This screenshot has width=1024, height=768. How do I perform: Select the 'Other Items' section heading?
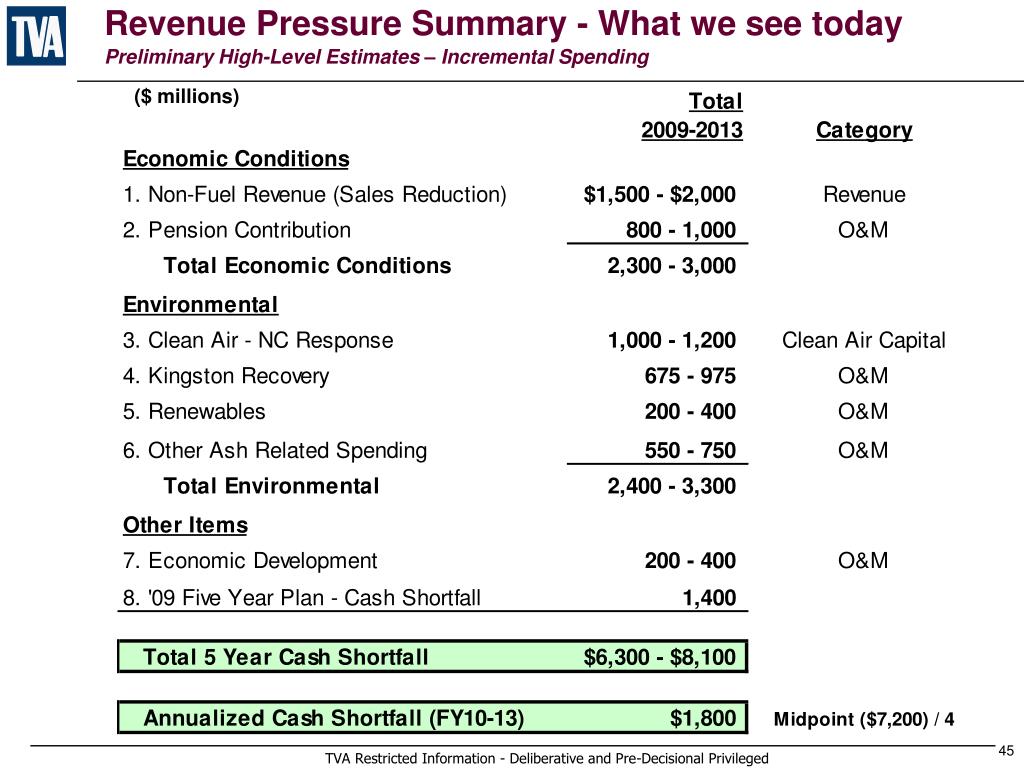pos(185,525)
